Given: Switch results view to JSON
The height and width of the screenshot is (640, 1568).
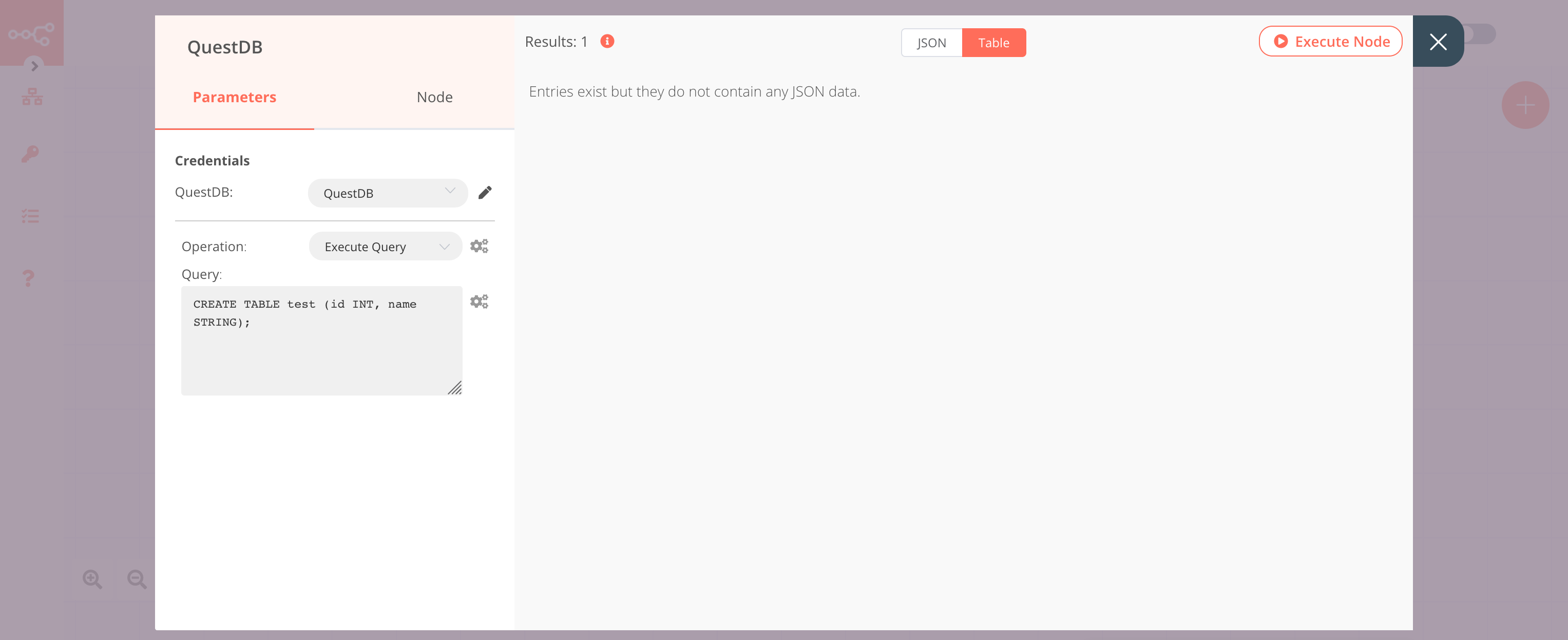Looking at the screenshot, I should click(x=931, y=43).
